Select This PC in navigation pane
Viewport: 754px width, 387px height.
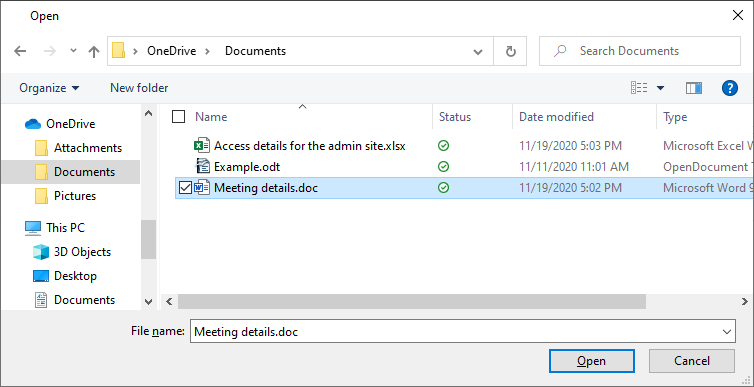65,228
